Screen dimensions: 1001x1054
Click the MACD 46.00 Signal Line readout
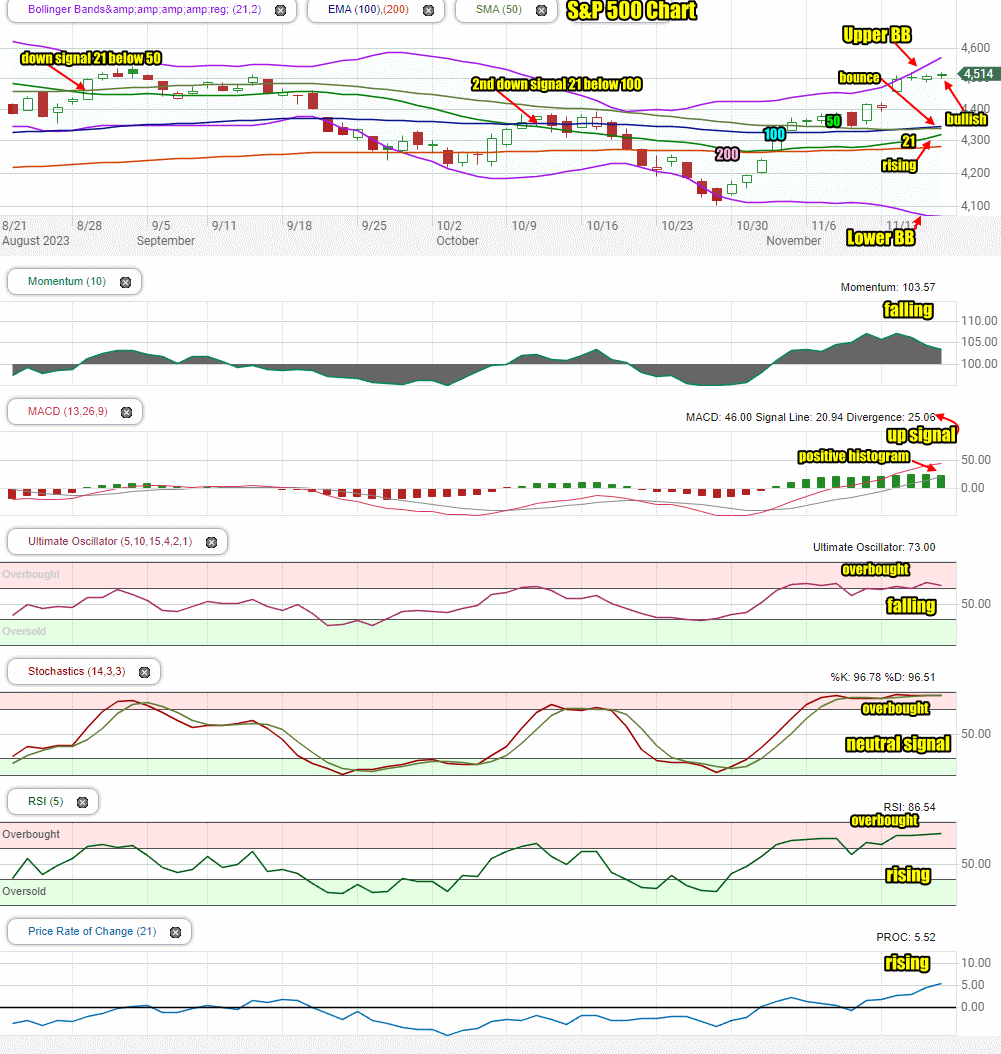pyautogui.click(x=810, y=417)
